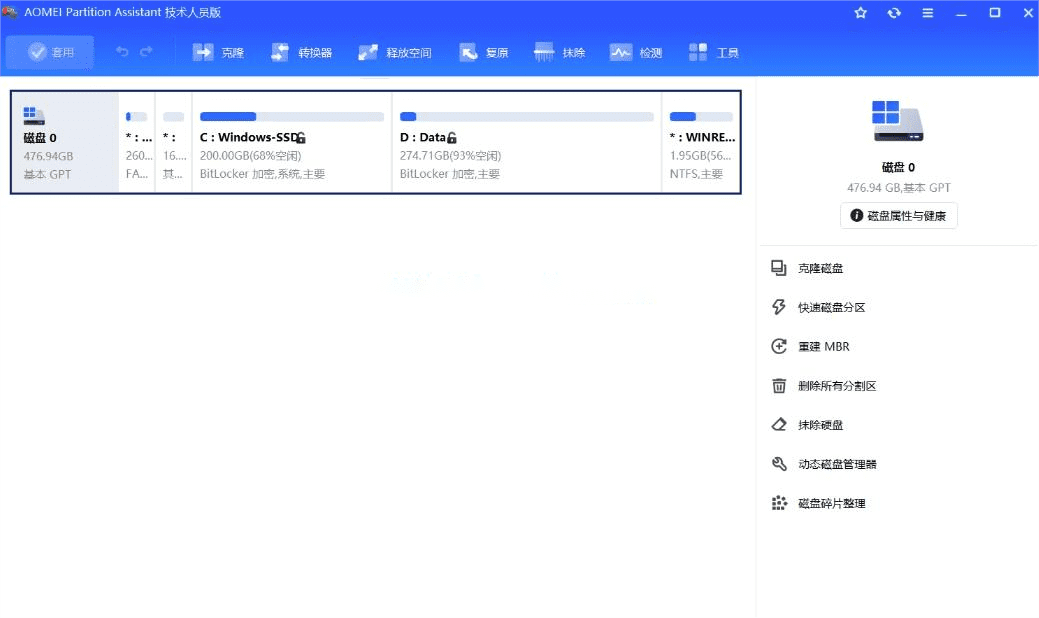This screenshot has width=1039, height=618.
Task: Open the hamburger menu in title bar
Action: pyautogui.click(x=928, y=13)
